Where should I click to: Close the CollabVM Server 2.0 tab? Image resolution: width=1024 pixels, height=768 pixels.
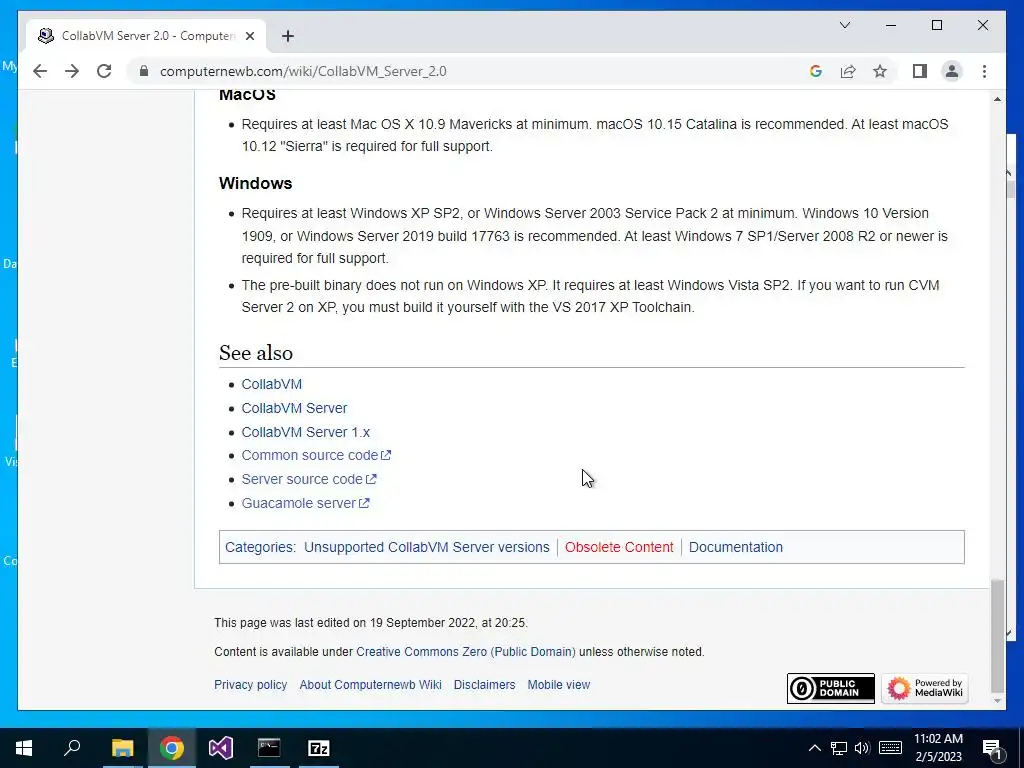coord(249,36)
